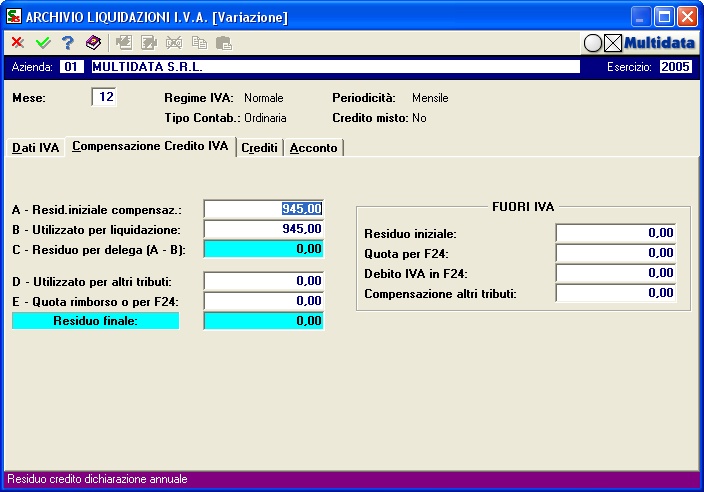Click the status bar text Residuo credito dichiarazione annuale
This screenshot has height=492, width=704.
click(97, 479)
